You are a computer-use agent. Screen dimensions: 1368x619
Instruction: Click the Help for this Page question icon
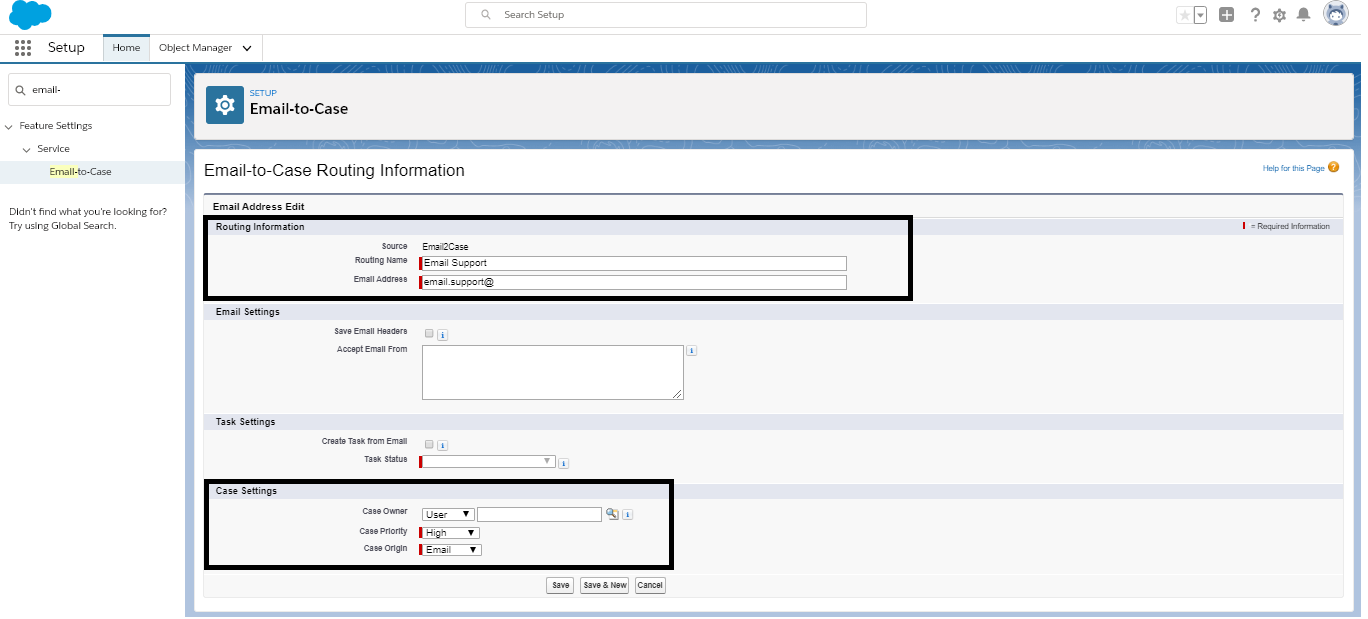point(1334,168)
